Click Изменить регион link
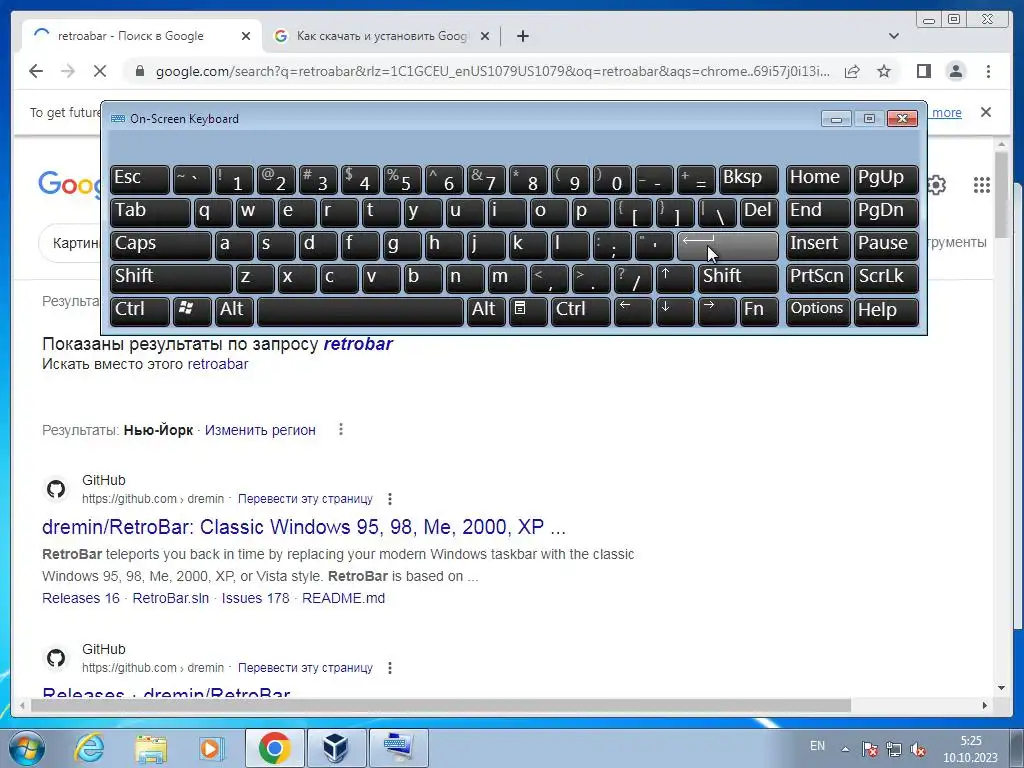Viewport: 1024px width, 768px height. point(260,430)
